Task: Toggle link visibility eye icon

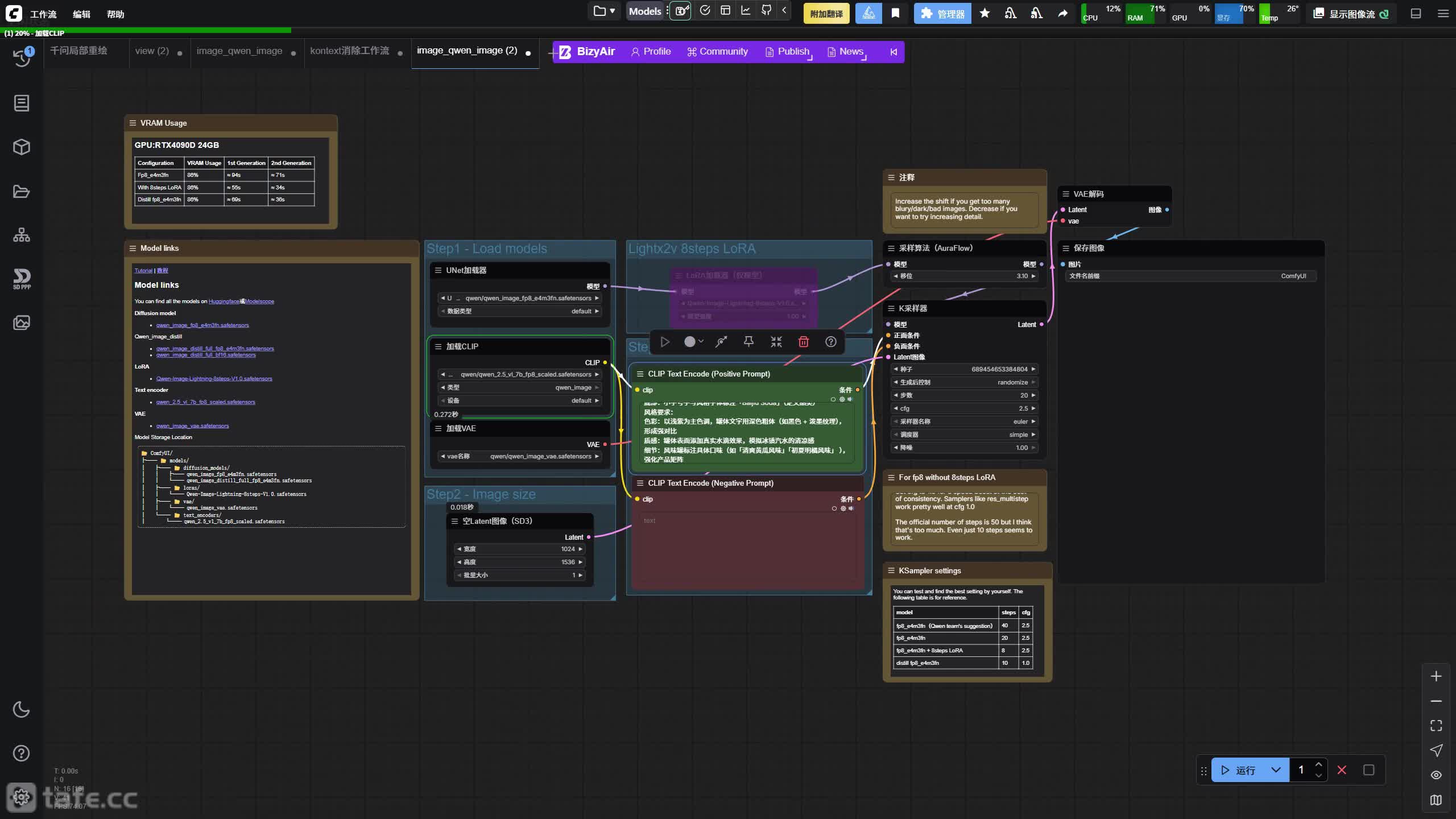Action: 1436,775
